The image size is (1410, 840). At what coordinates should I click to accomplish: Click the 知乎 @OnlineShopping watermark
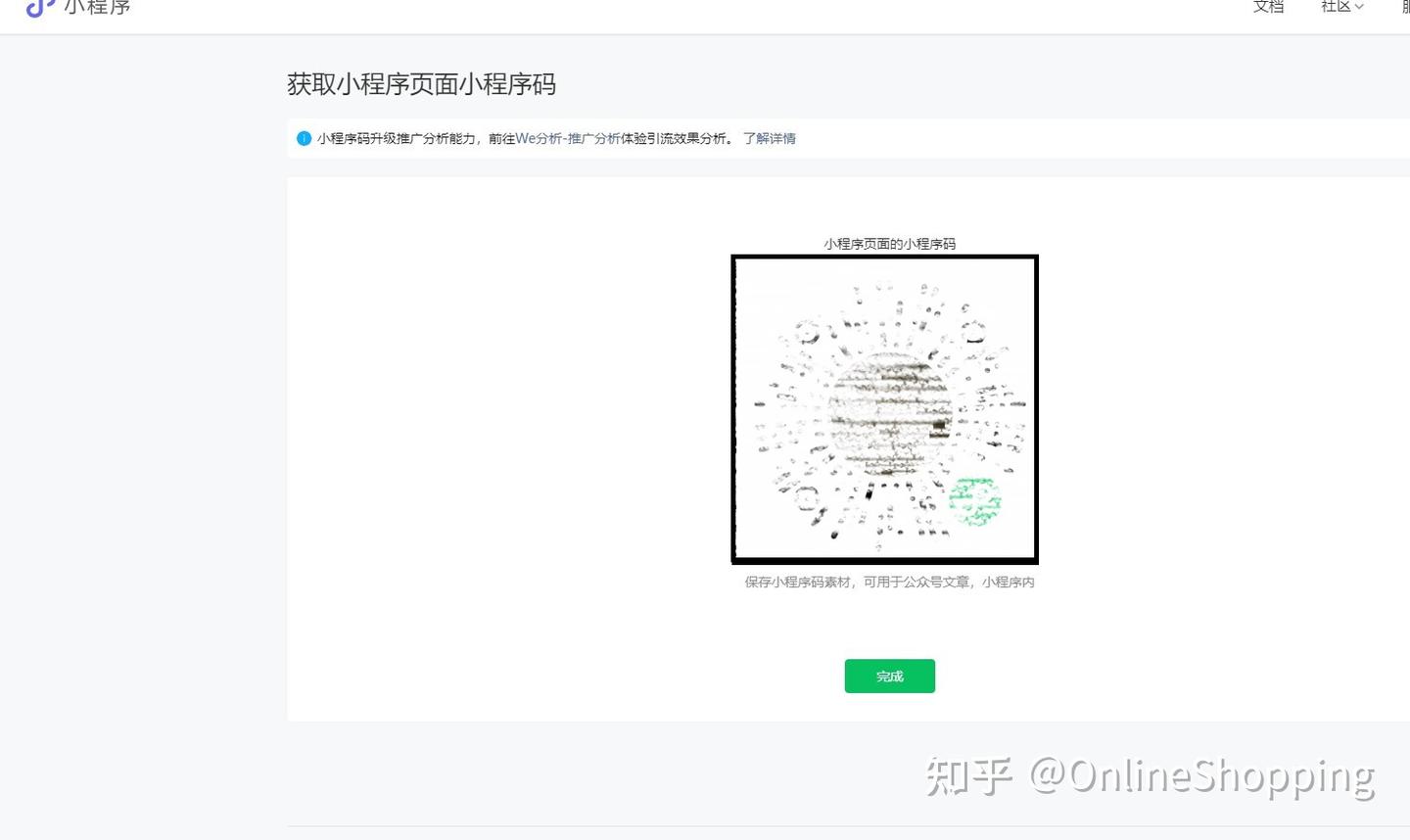(x=1151, y=776)
